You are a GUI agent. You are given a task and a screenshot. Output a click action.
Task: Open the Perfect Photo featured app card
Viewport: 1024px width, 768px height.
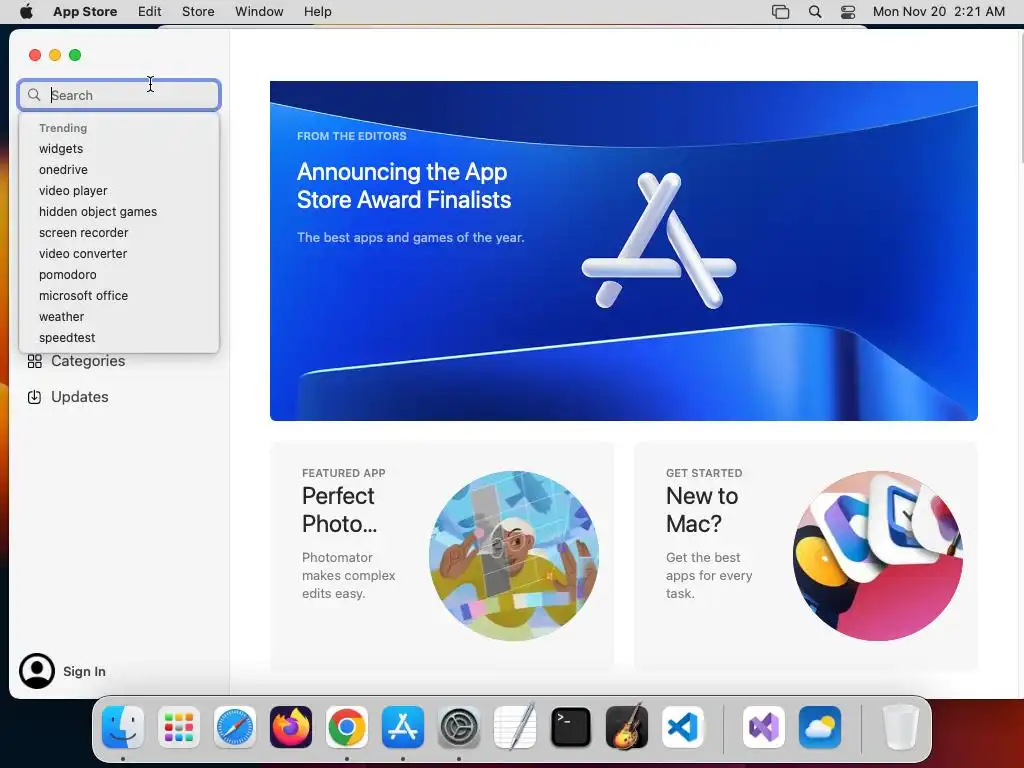click(441, 556)
